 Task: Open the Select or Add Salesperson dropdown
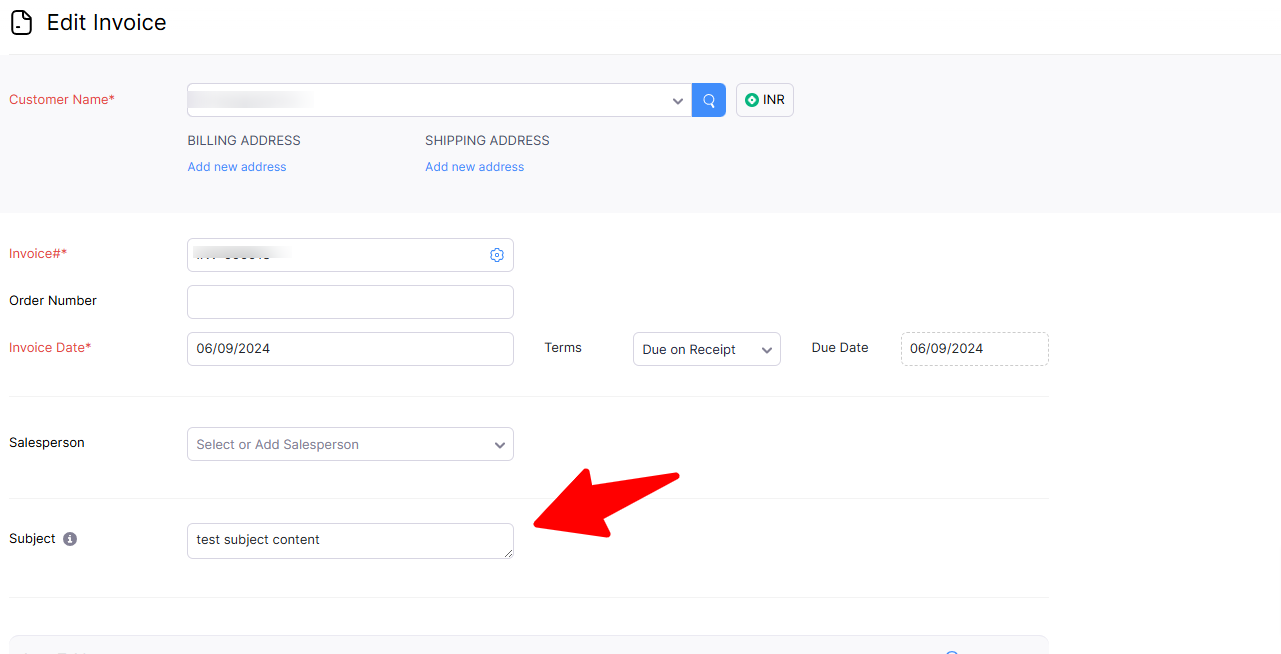[x=350, y=444]
